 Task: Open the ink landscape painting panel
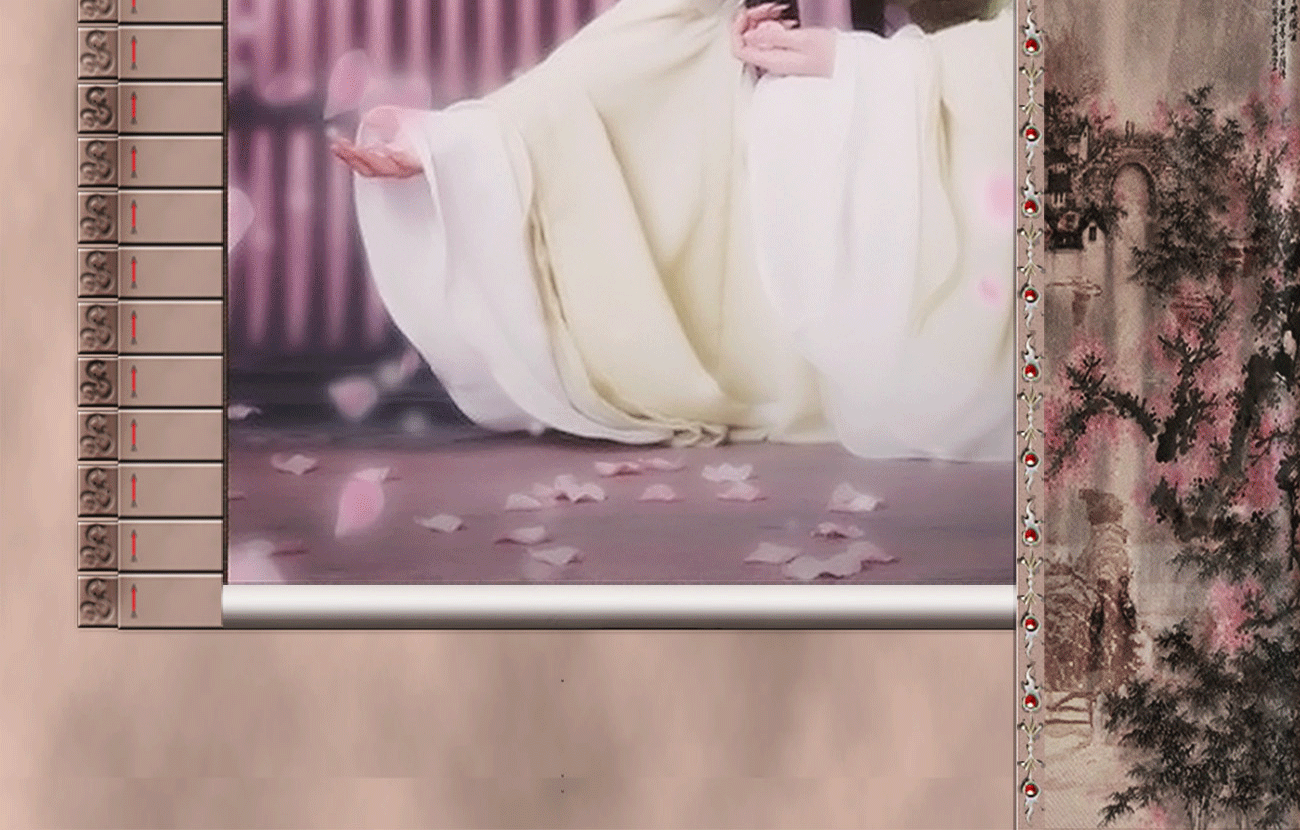pos(1172,415)
